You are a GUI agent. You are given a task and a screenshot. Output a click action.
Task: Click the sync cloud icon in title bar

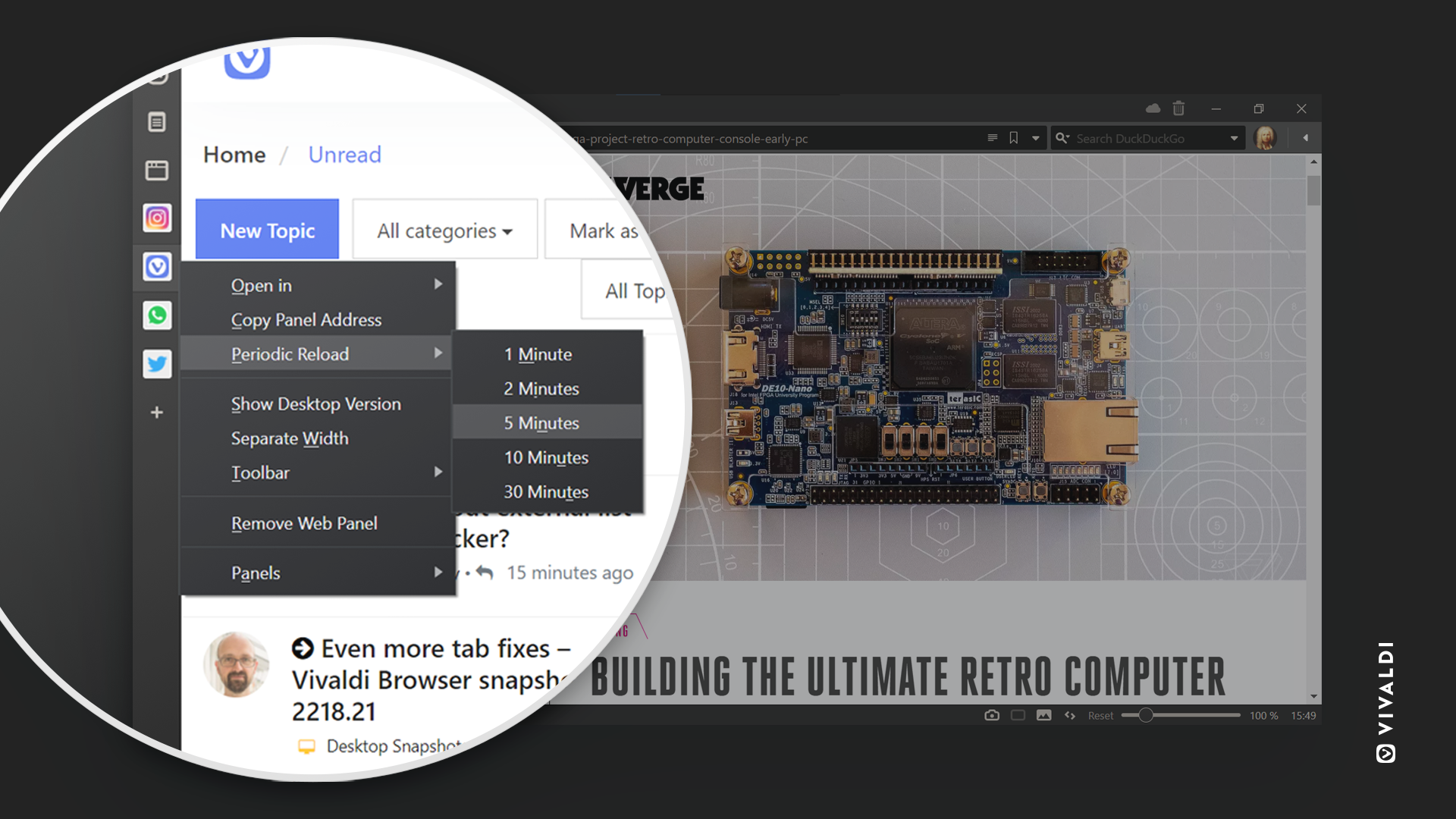coord(1153,108)
